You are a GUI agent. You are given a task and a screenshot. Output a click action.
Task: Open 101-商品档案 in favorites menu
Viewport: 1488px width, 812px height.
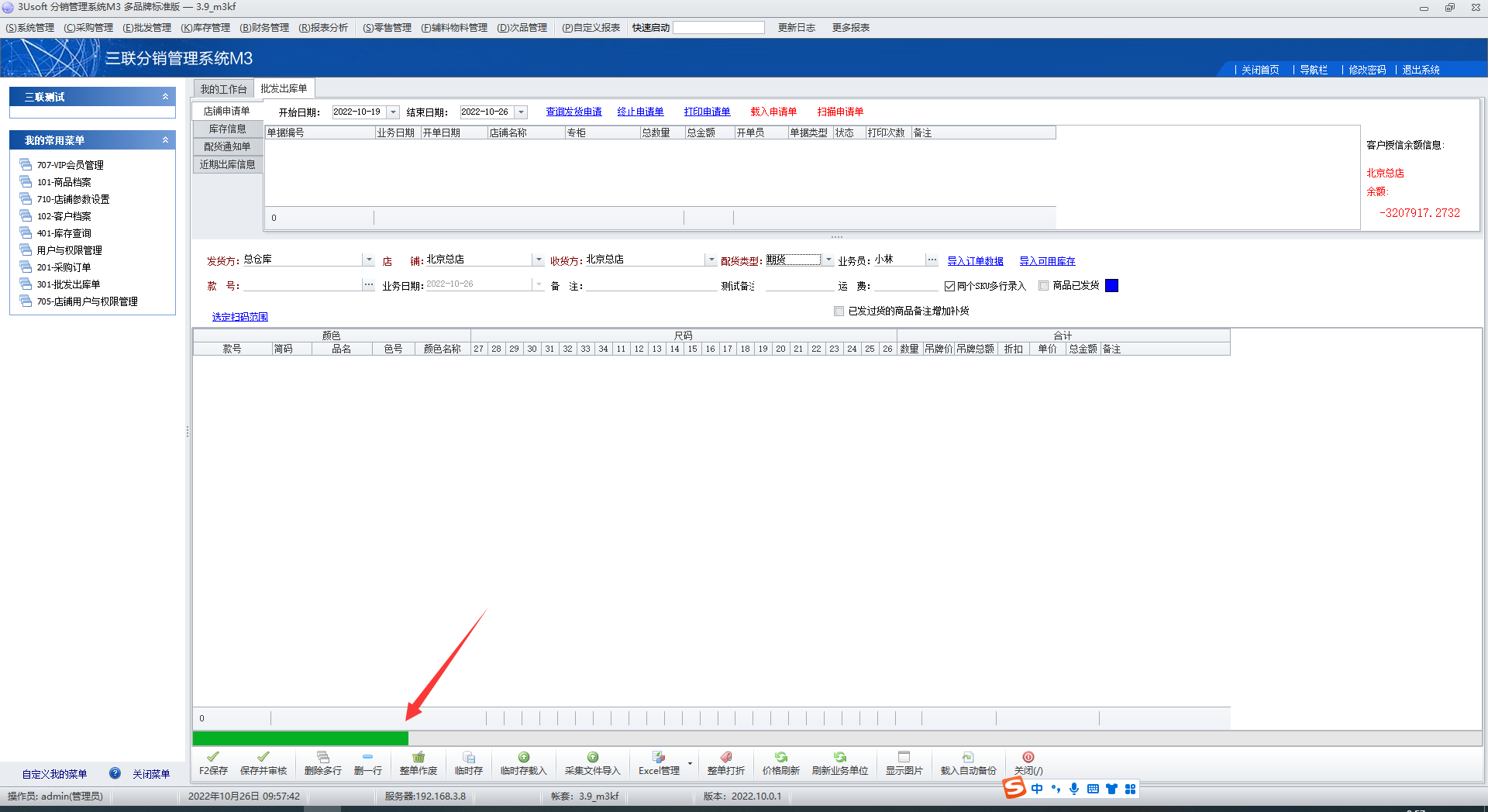[64, 182]
